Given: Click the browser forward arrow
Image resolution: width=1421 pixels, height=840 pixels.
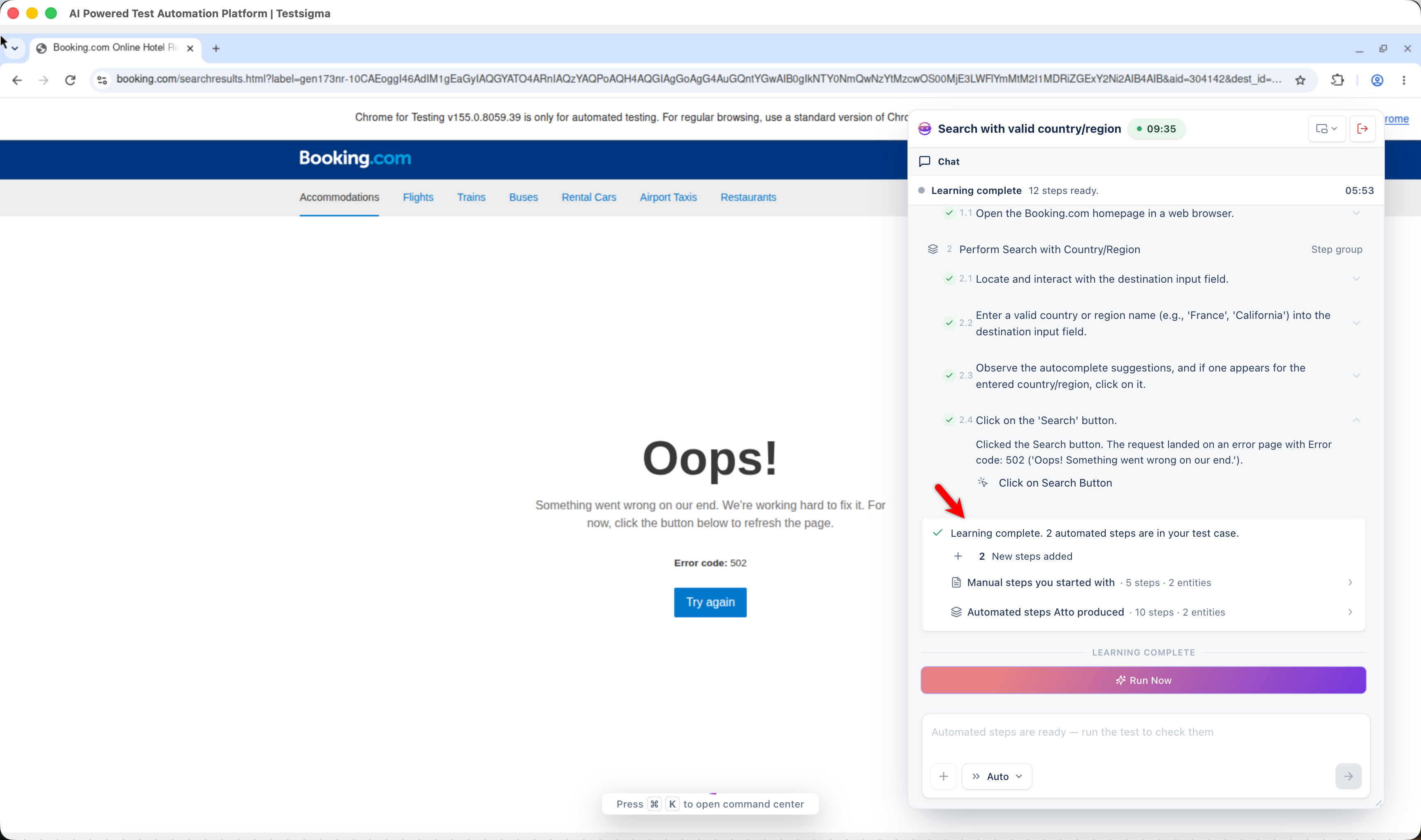Looking at the screenshot, I should [44, 80].
